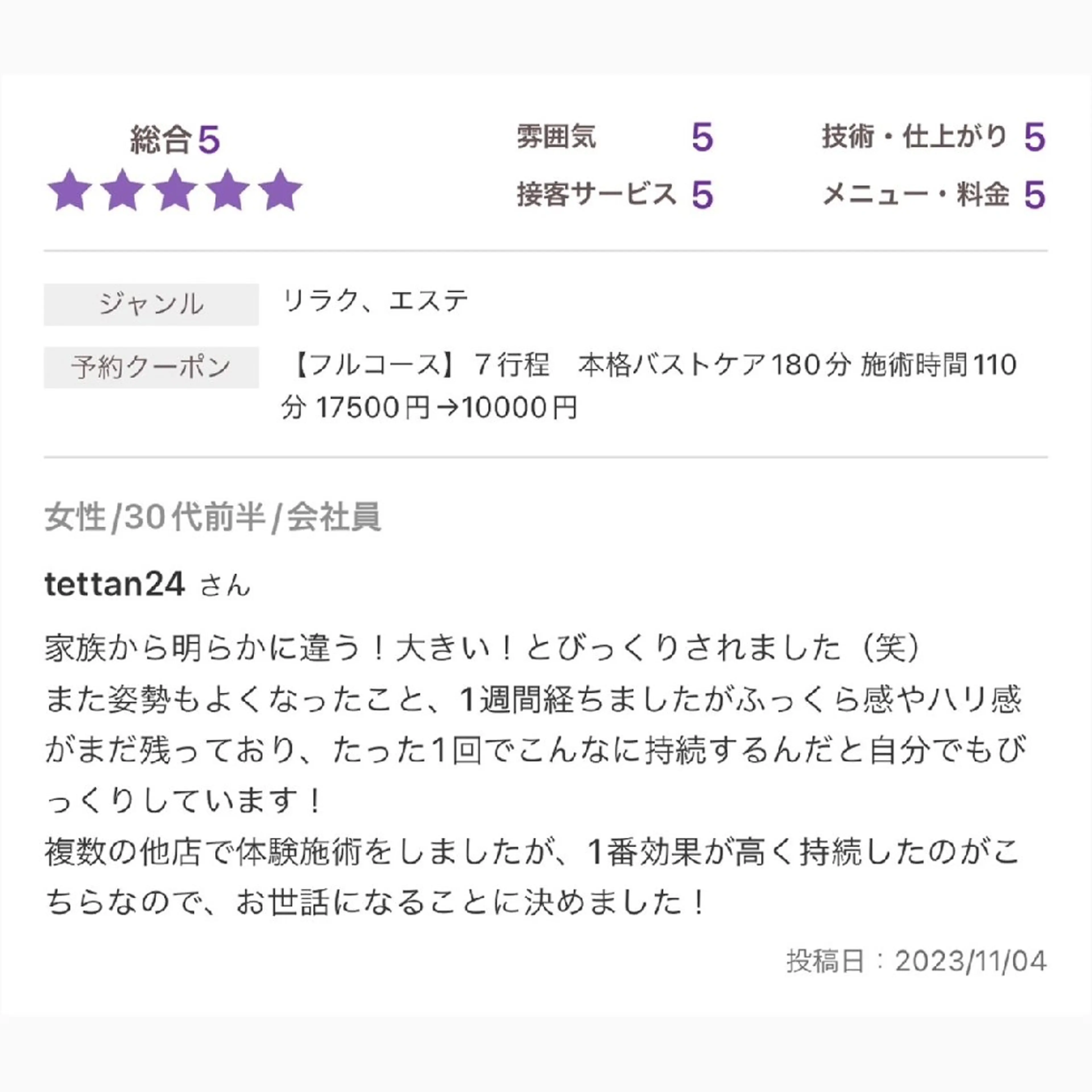Click the 接客サービス rating score
1092x1092 pixels.
(702, 195)
